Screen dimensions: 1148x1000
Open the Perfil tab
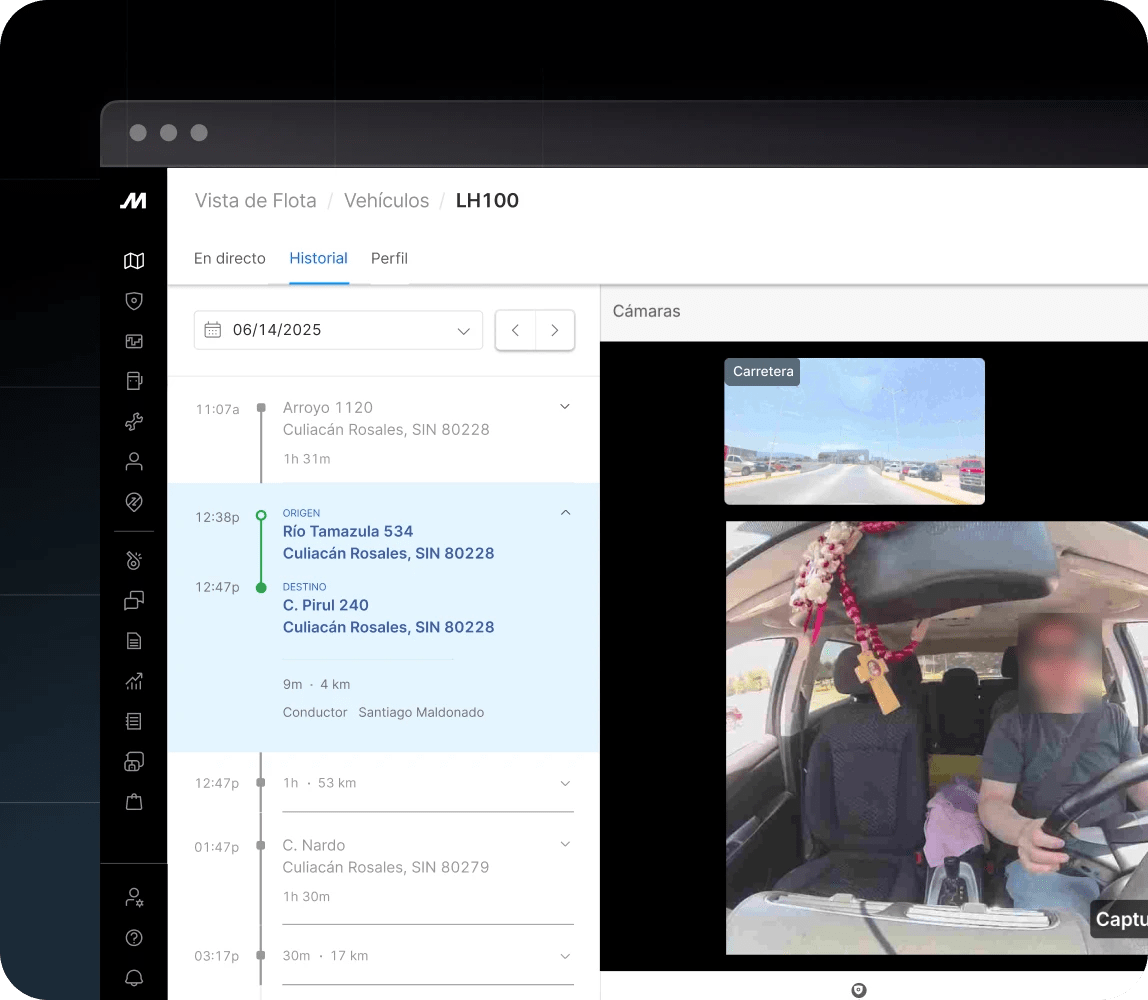point(389,258)
